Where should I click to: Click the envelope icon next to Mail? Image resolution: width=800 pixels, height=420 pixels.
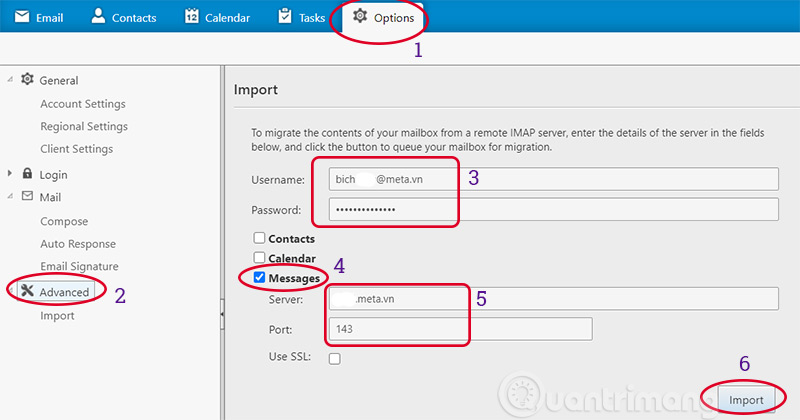coord(28,196)
